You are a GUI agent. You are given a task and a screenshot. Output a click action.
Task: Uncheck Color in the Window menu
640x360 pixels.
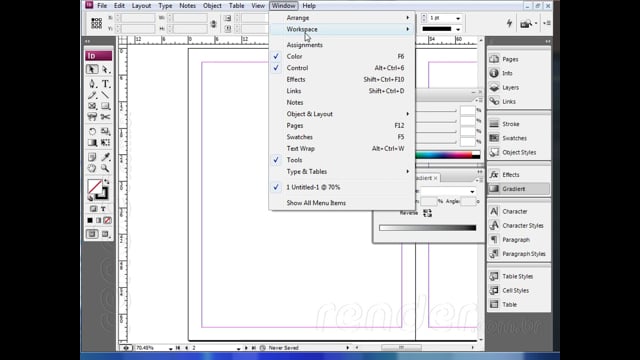pyautogui.click(x=342, y=56)
